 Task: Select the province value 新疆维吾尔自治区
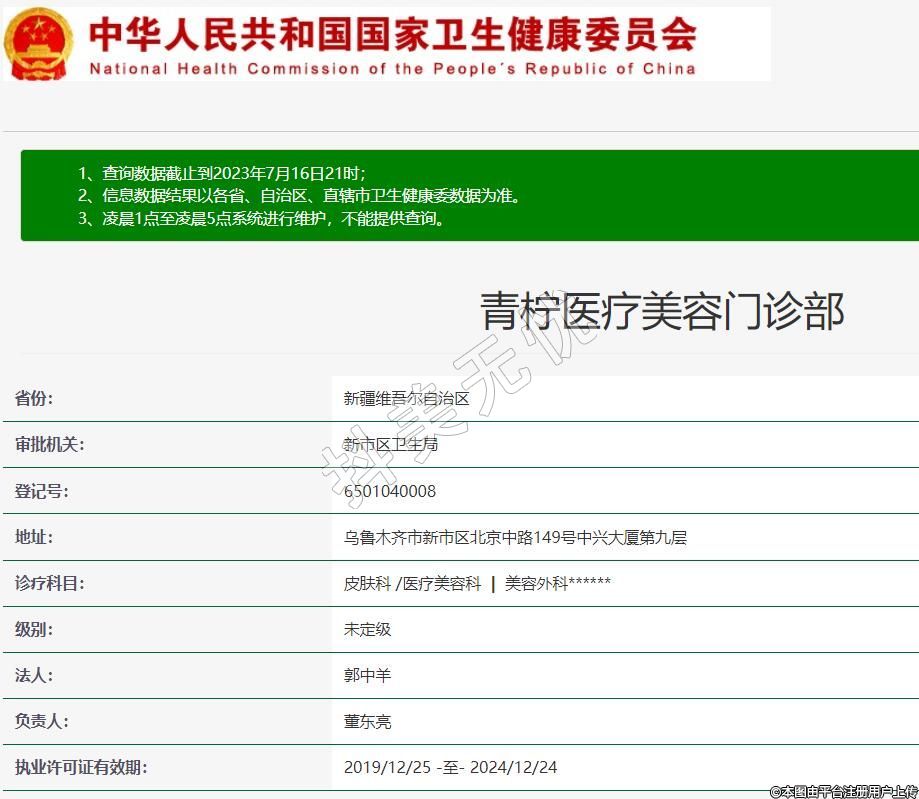406,398
